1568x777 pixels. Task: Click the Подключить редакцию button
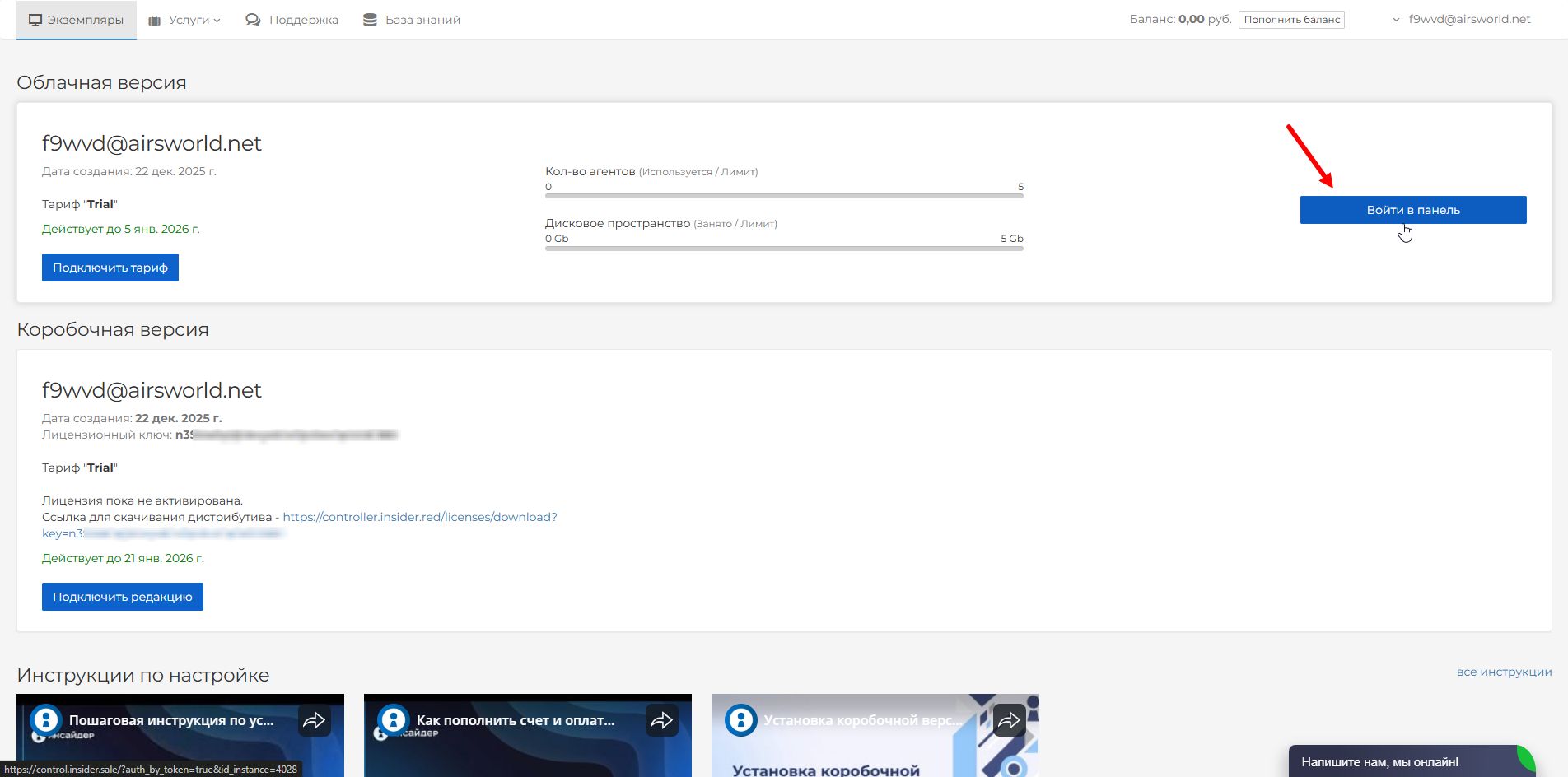(123, 597)
